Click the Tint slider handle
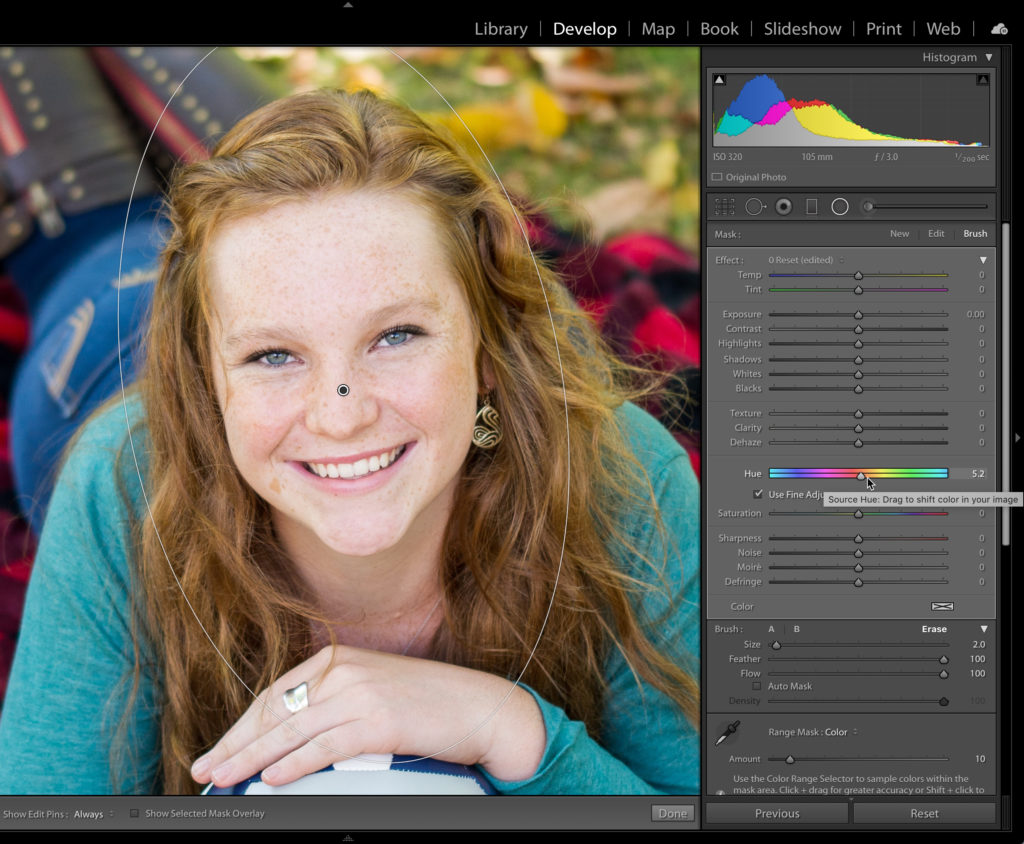Image resolution: width=1024 pixels, height=844 pixels. pos(858,290)
